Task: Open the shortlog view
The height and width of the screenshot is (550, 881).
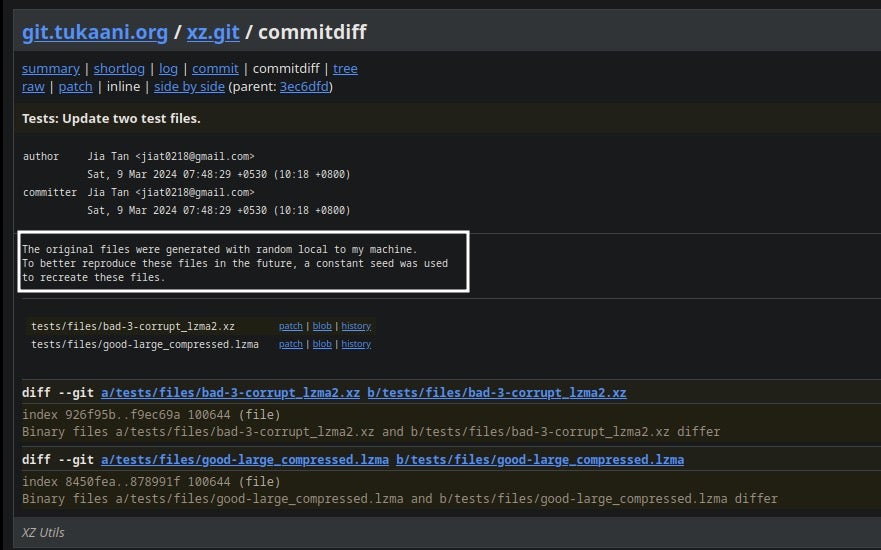Action: pyautogui.click(x=119, y=69)
